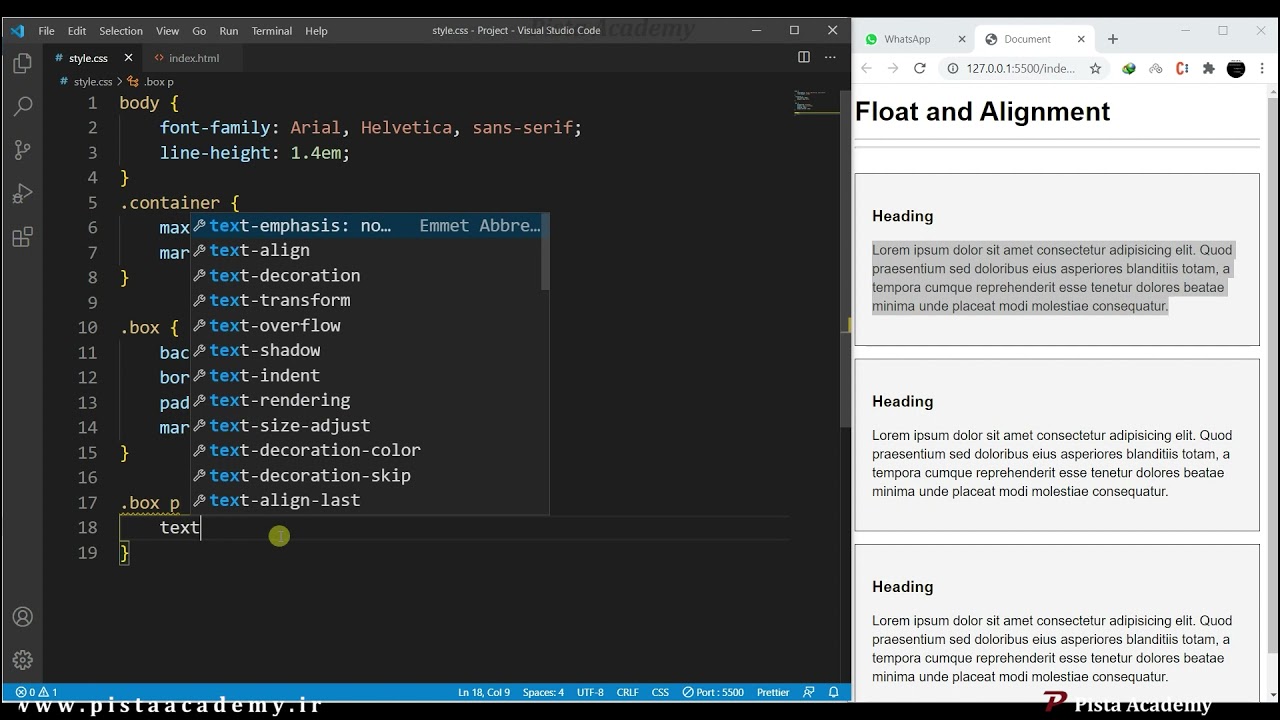This screenshot has height=720, width=1280.
Task: Open the Manage gear menu
Action: pos(22,660)
